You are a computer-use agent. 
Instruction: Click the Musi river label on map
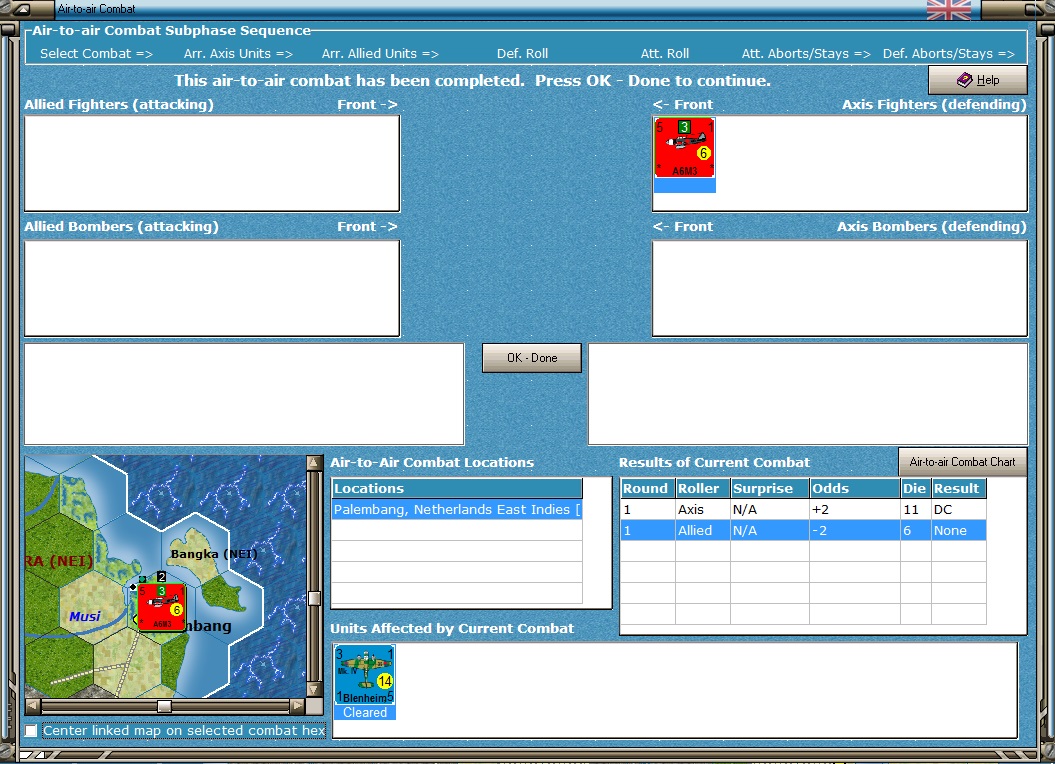click(85, 616)
